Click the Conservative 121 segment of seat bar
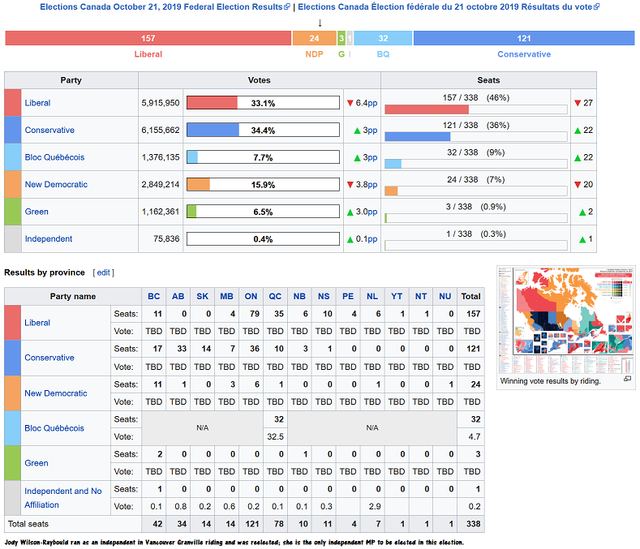 click(524, 38)
